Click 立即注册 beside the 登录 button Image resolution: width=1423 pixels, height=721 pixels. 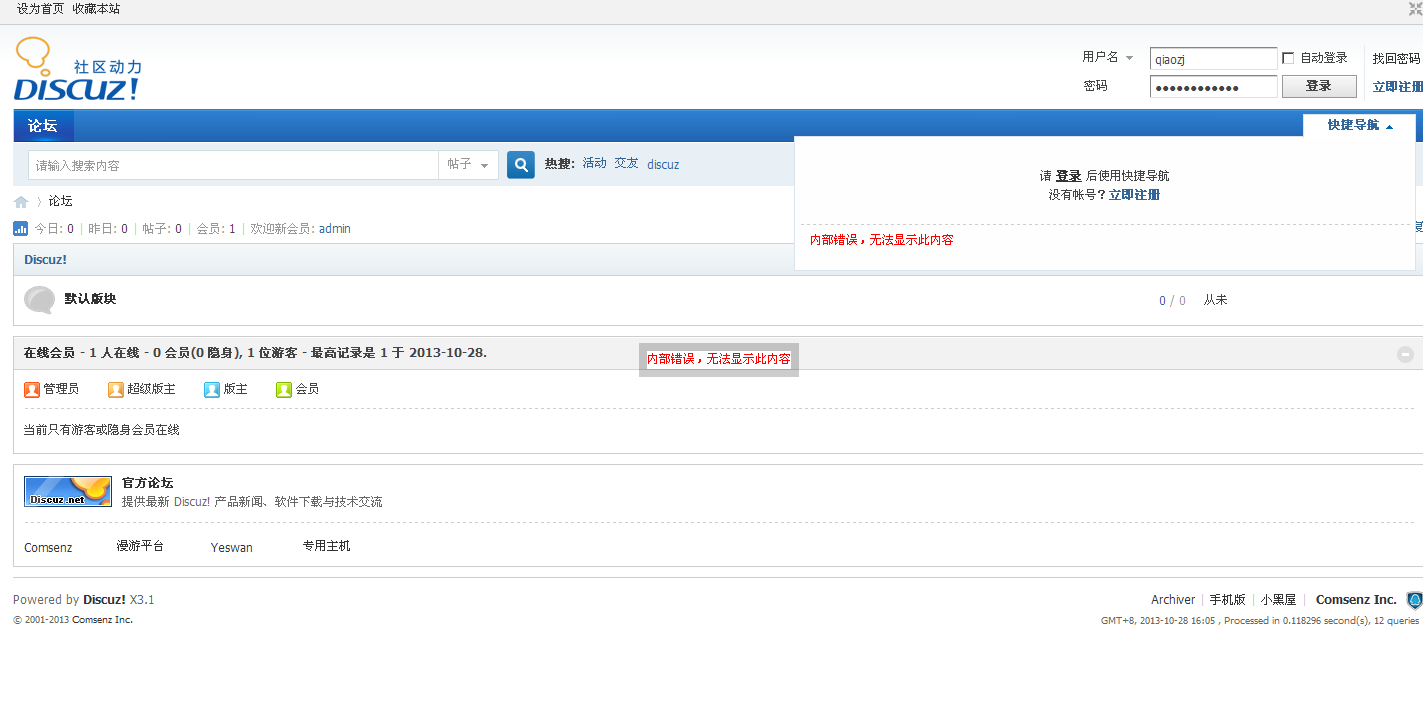coord(1398,87)
